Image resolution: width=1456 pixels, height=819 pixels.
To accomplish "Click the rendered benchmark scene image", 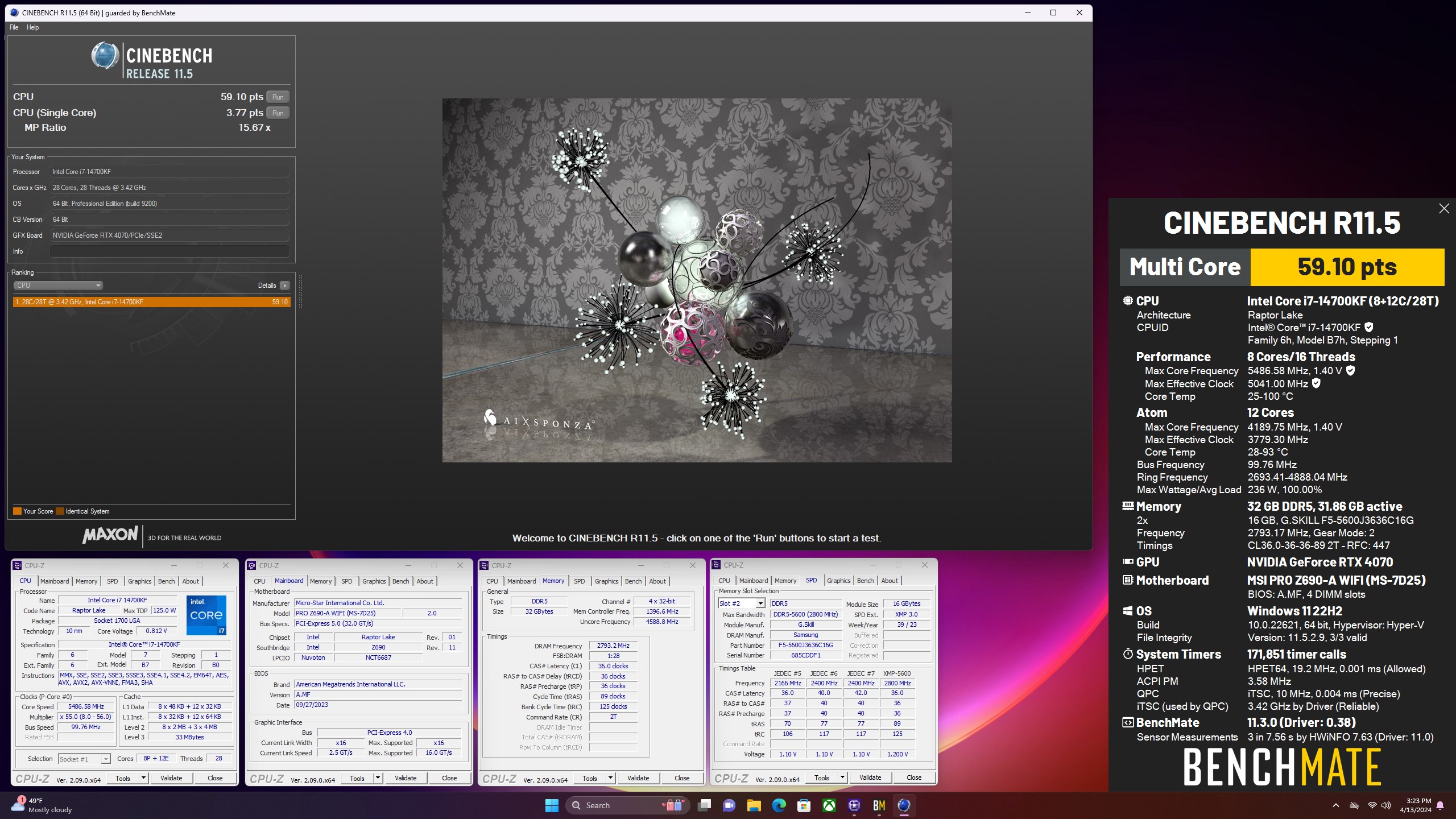I will point(697,280).
